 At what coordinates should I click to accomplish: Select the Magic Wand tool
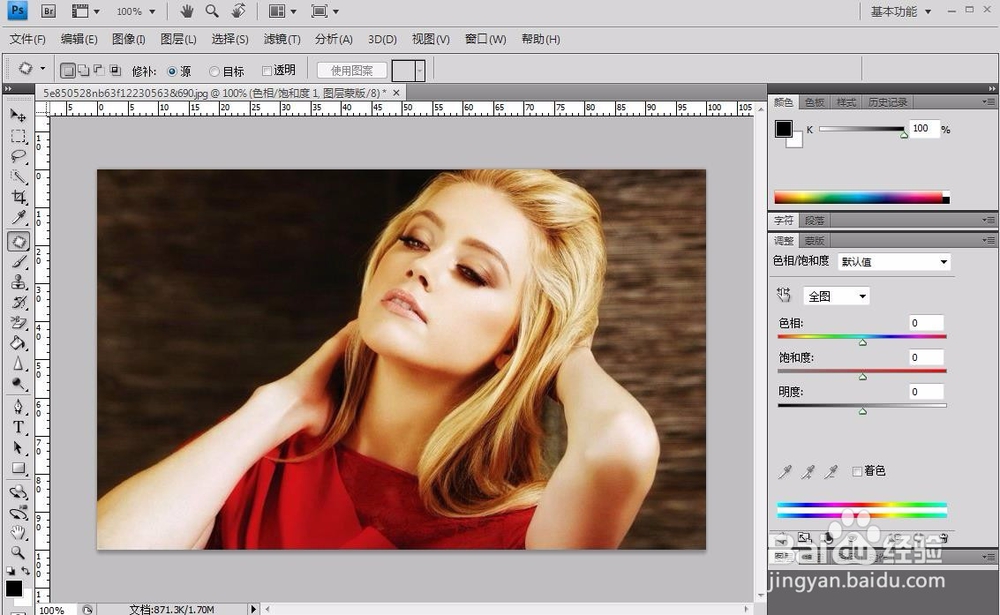pos(18,177)
